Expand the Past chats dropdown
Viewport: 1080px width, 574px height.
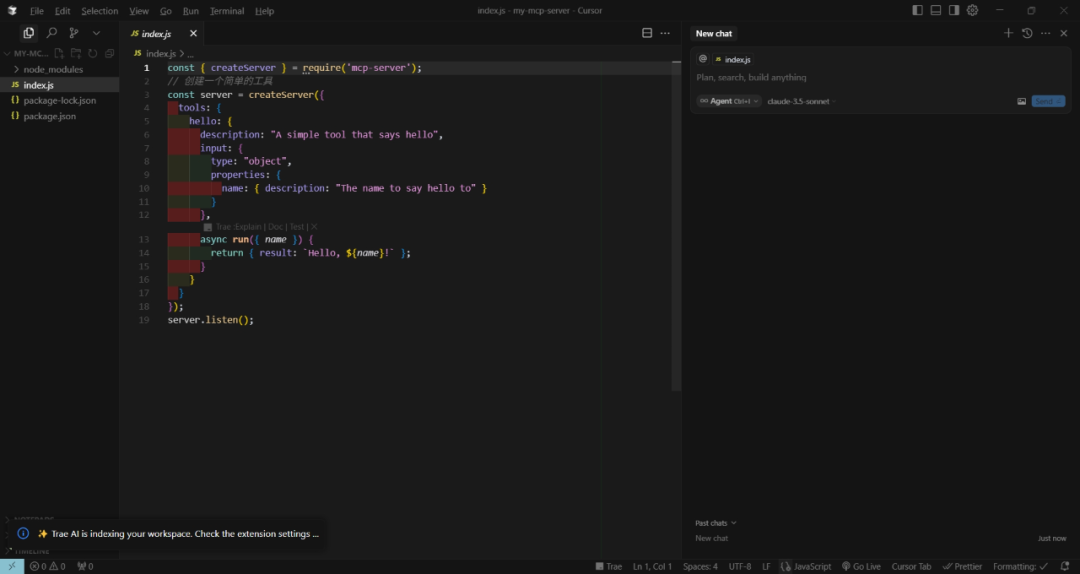(x=716, y=523)
